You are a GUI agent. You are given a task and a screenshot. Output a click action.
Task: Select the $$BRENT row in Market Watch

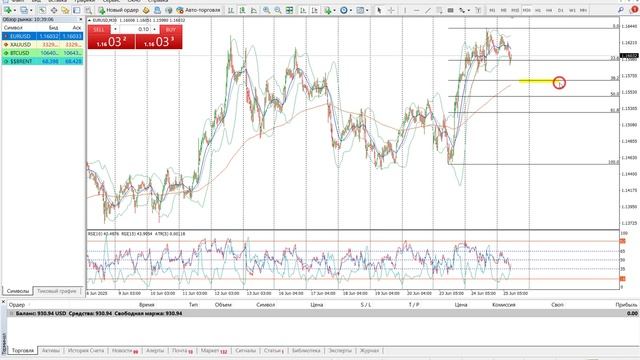(x=42, y=61)
